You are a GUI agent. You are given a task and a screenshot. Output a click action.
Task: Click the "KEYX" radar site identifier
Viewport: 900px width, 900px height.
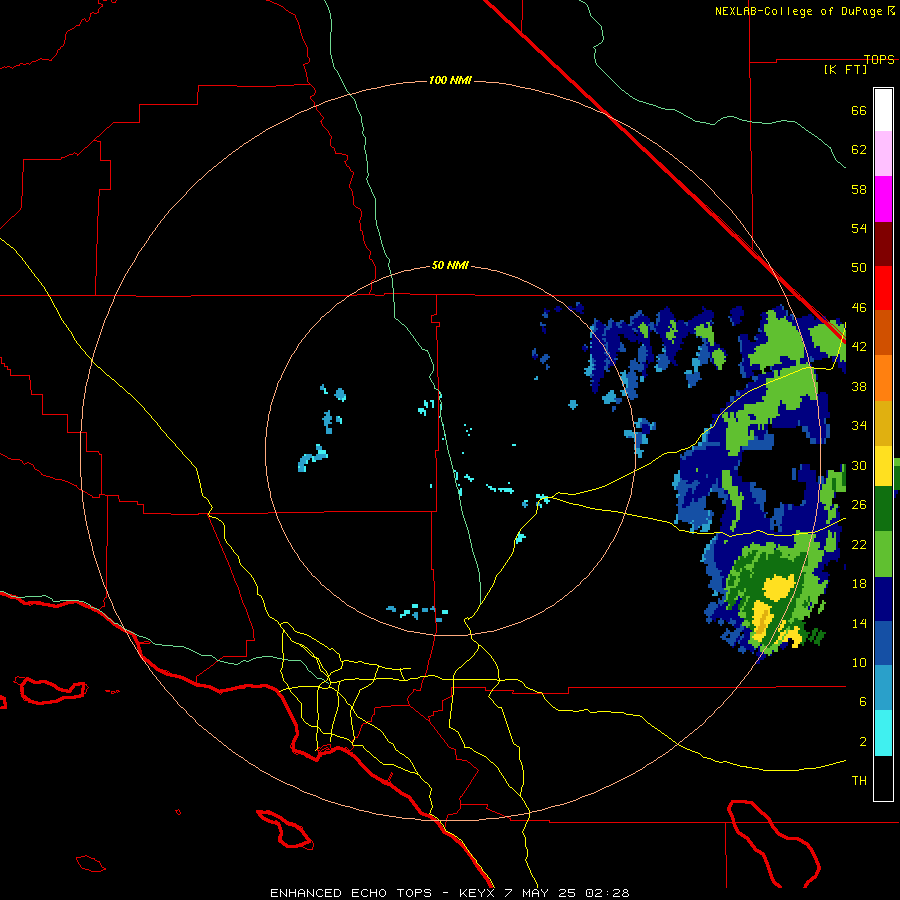[x=476, y=893]
